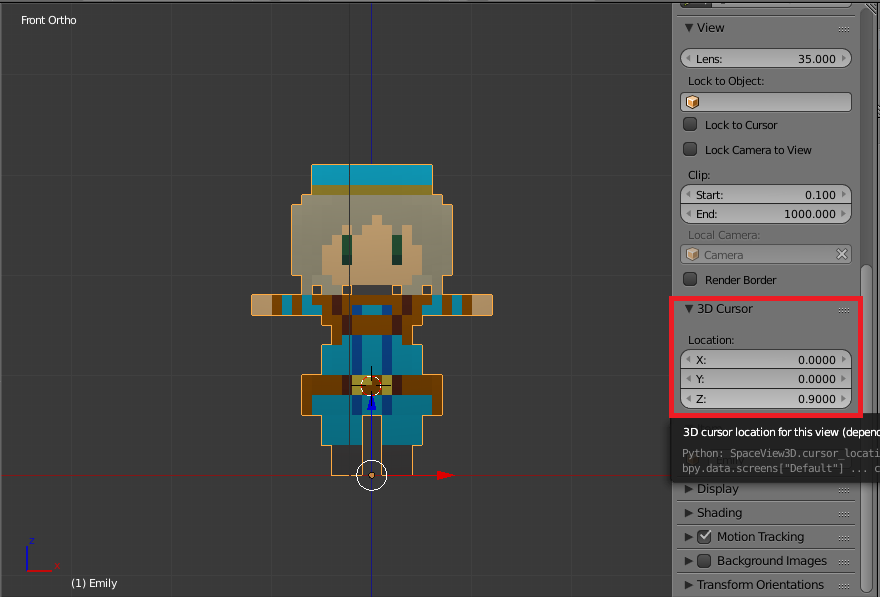Click the Local Camera field
Screen dimensions: 880x597
[766, 254]
